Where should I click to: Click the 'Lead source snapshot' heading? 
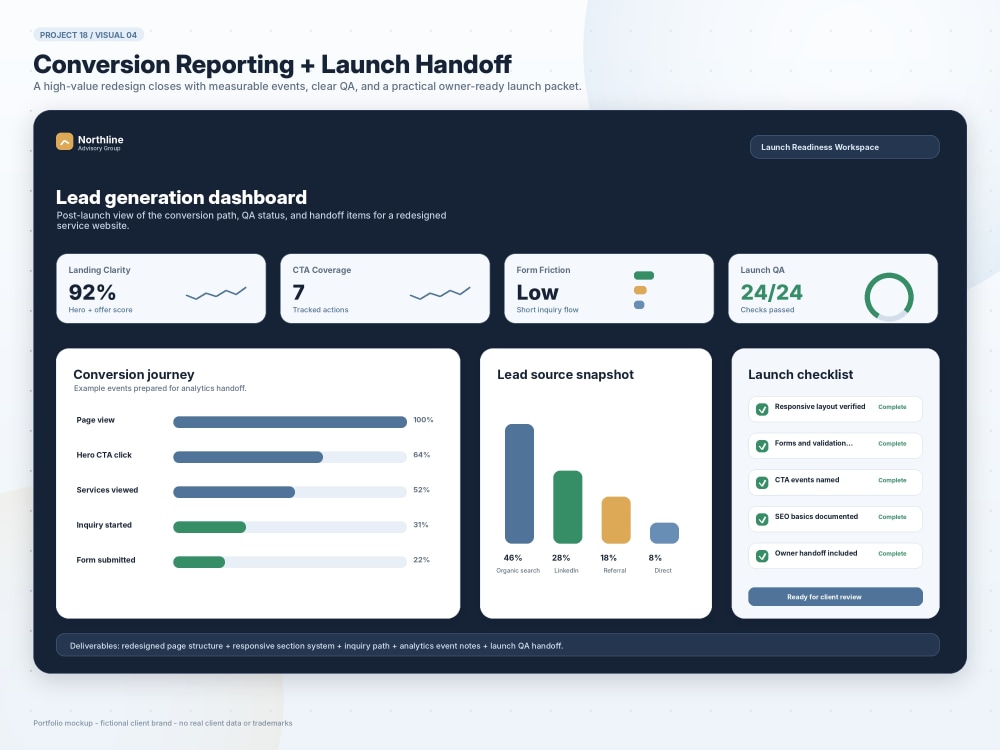(565, 374)
